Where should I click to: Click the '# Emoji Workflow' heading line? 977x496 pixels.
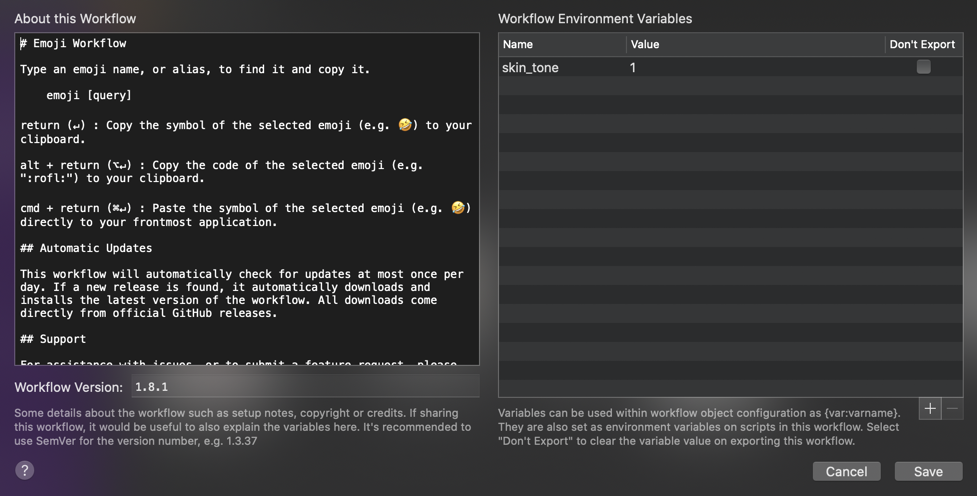pos(73,43)
